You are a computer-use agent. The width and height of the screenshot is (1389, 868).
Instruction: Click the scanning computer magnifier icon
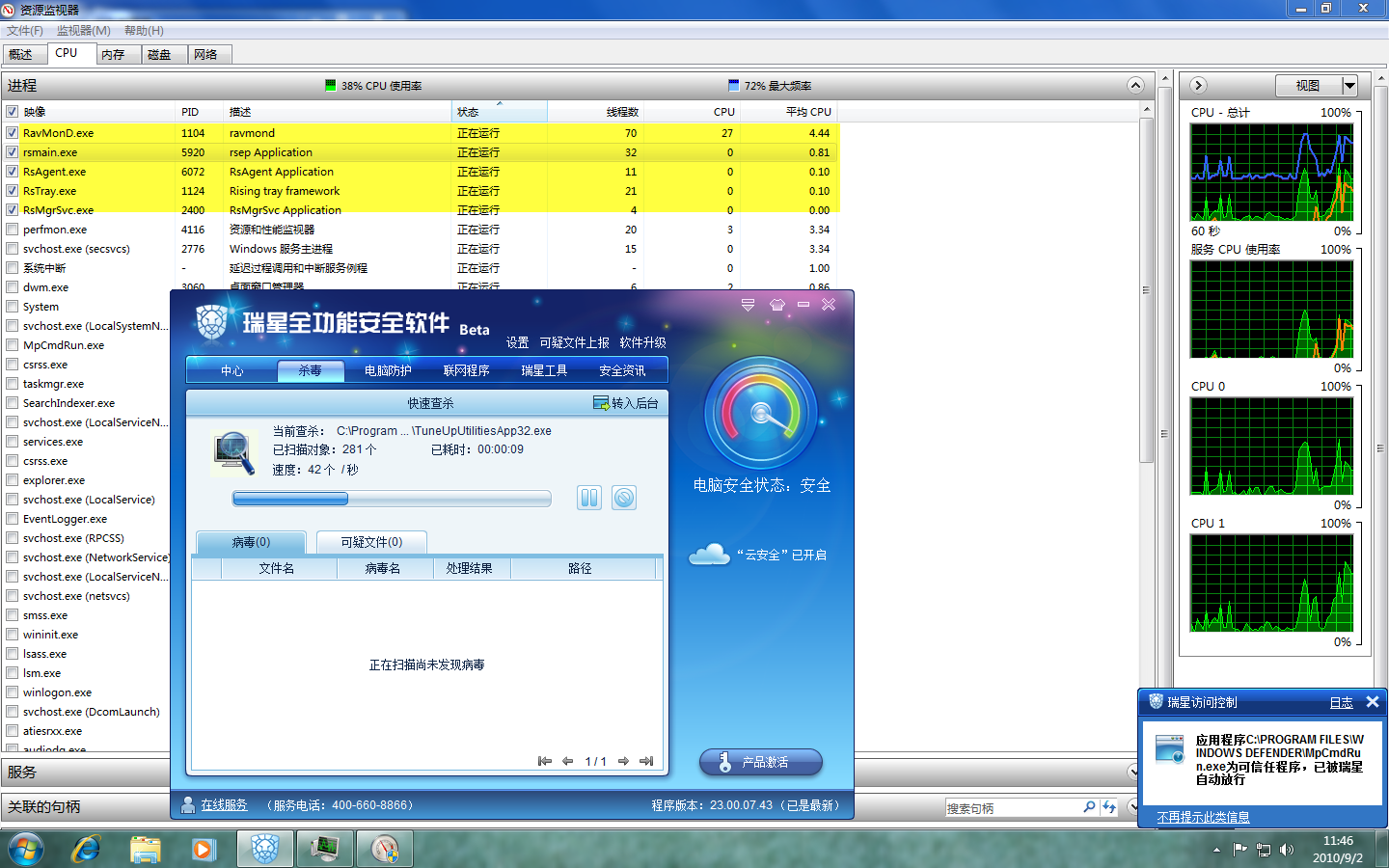tap(233, 453)
